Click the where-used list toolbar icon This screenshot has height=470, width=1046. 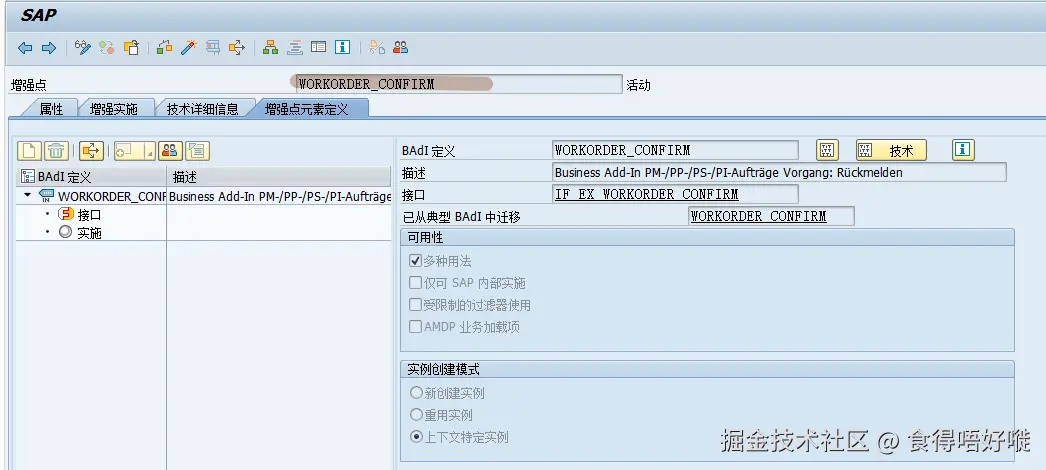click(213, 48)
